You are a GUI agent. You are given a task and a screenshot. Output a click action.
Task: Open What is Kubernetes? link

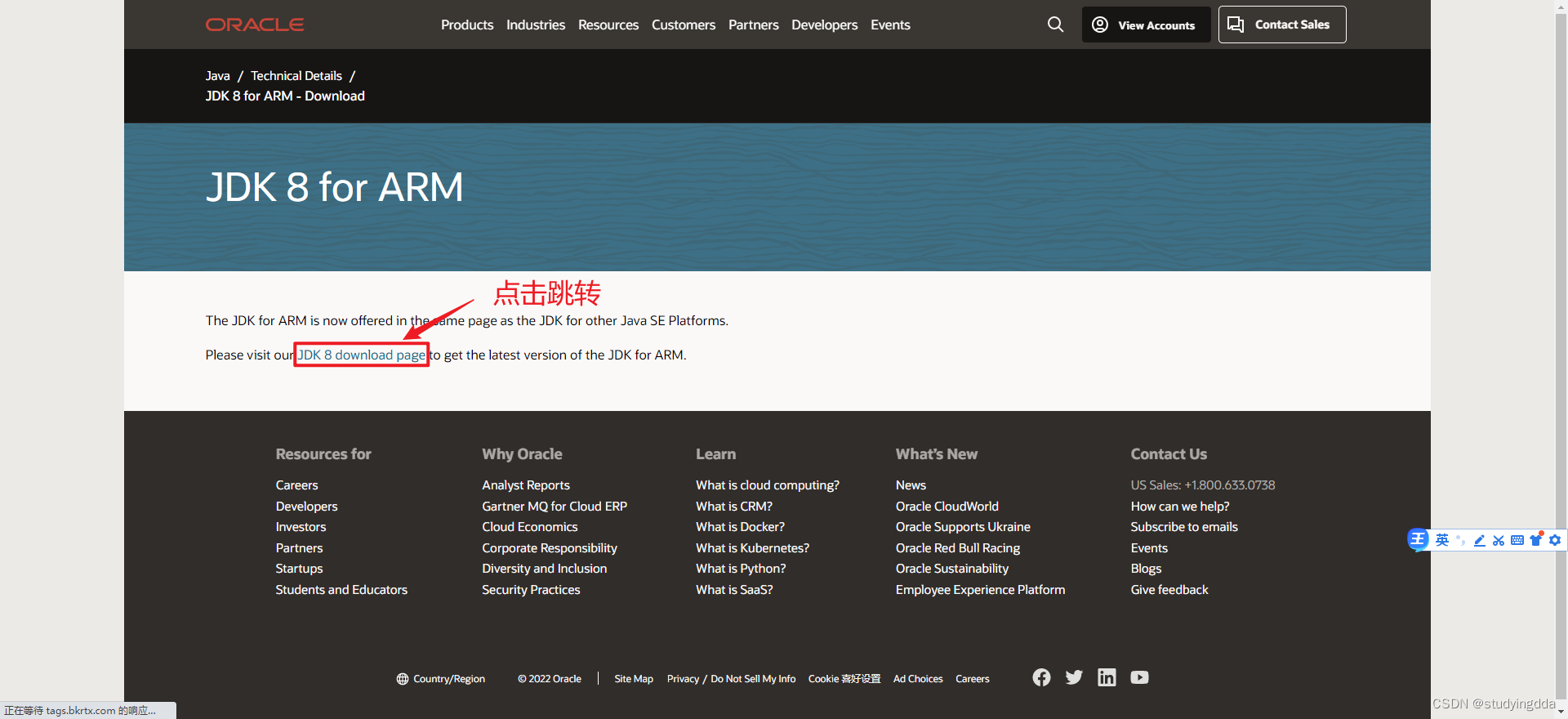[x=752, y=548]
